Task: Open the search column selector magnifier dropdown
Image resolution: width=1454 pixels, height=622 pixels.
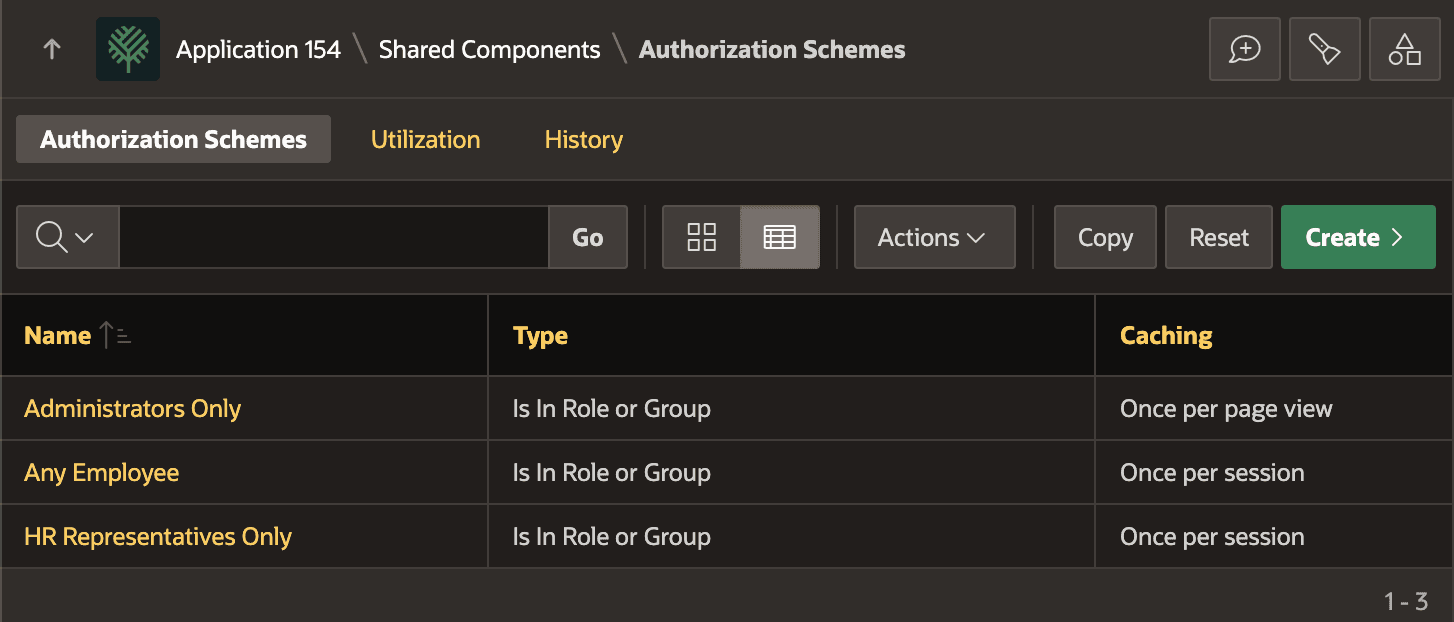Action: click(67, 237)
